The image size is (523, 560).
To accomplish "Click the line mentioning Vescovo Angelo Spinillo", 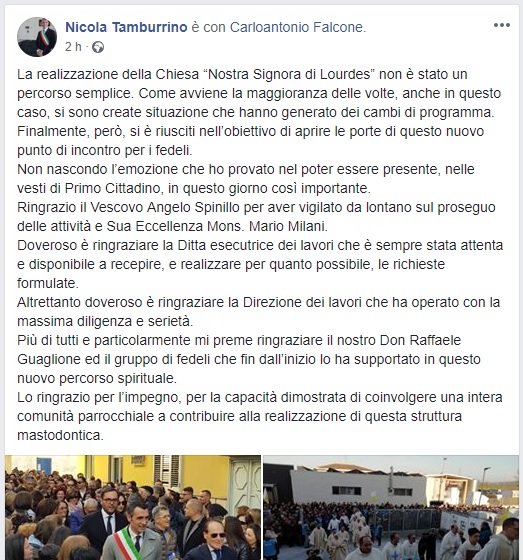I will pyautogui.click(x=256, y=208).
